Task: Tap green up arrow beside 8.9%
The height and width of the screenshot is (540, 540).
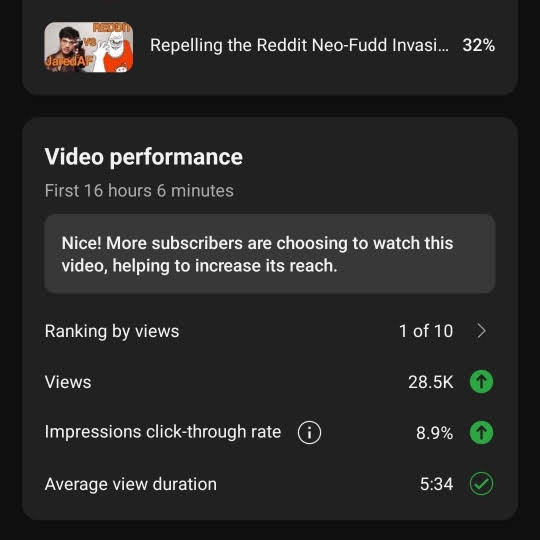Action: [x=481, y=432]
